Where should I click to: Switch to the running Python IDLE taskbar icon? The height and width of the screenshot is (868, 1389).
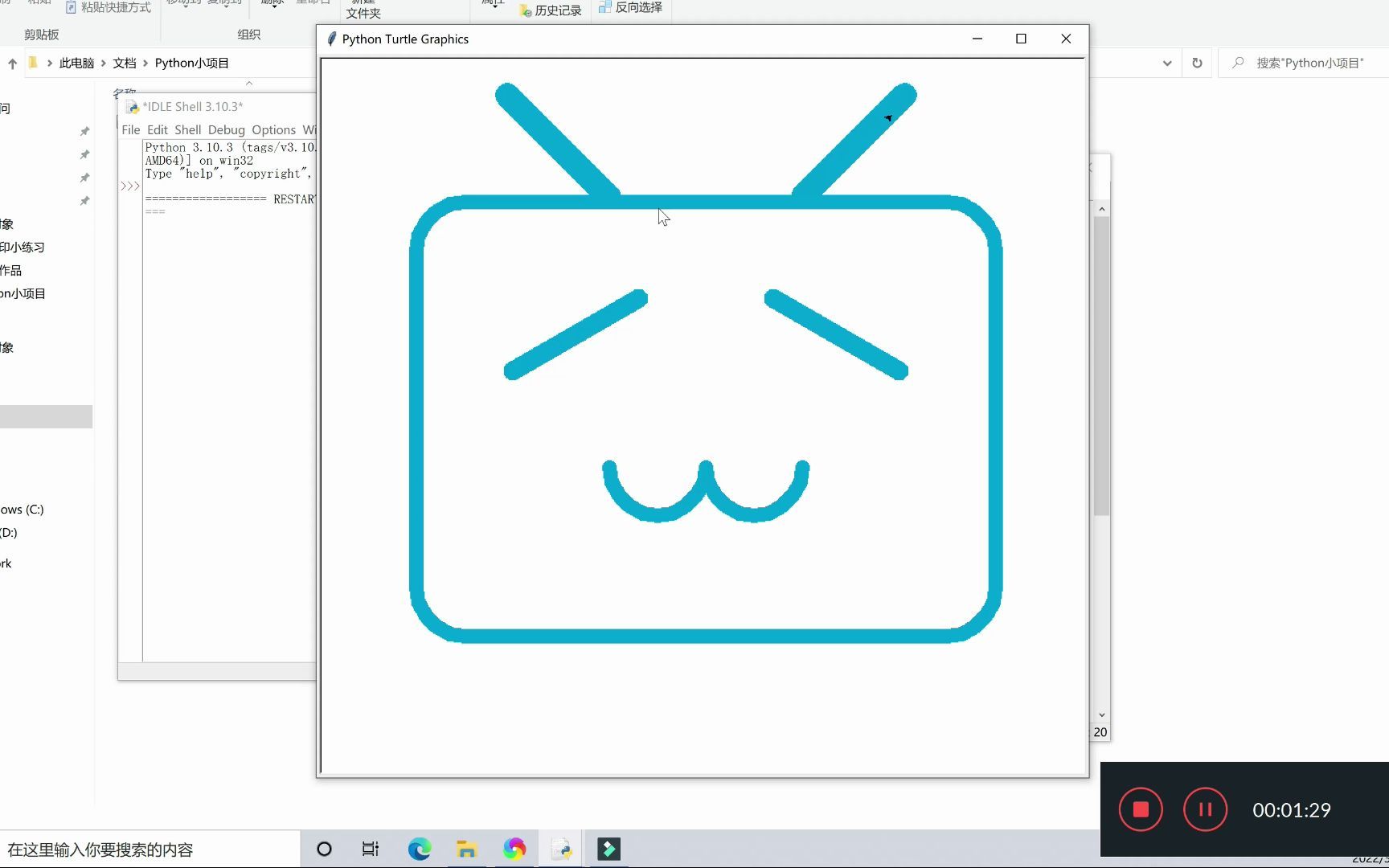561,849
